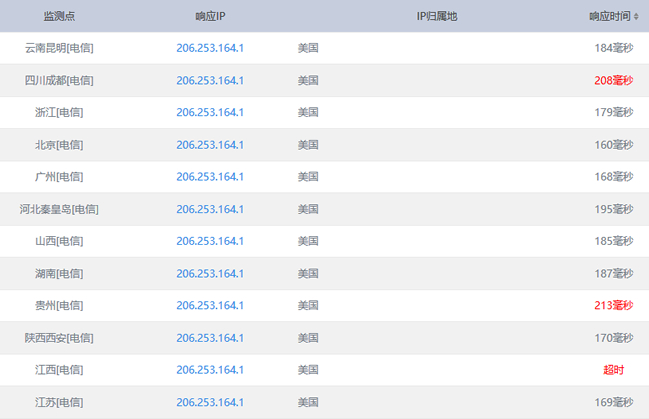649x419 pixels.
Task: Click the IP address for 北京[电信]
Action: (210, 145)
